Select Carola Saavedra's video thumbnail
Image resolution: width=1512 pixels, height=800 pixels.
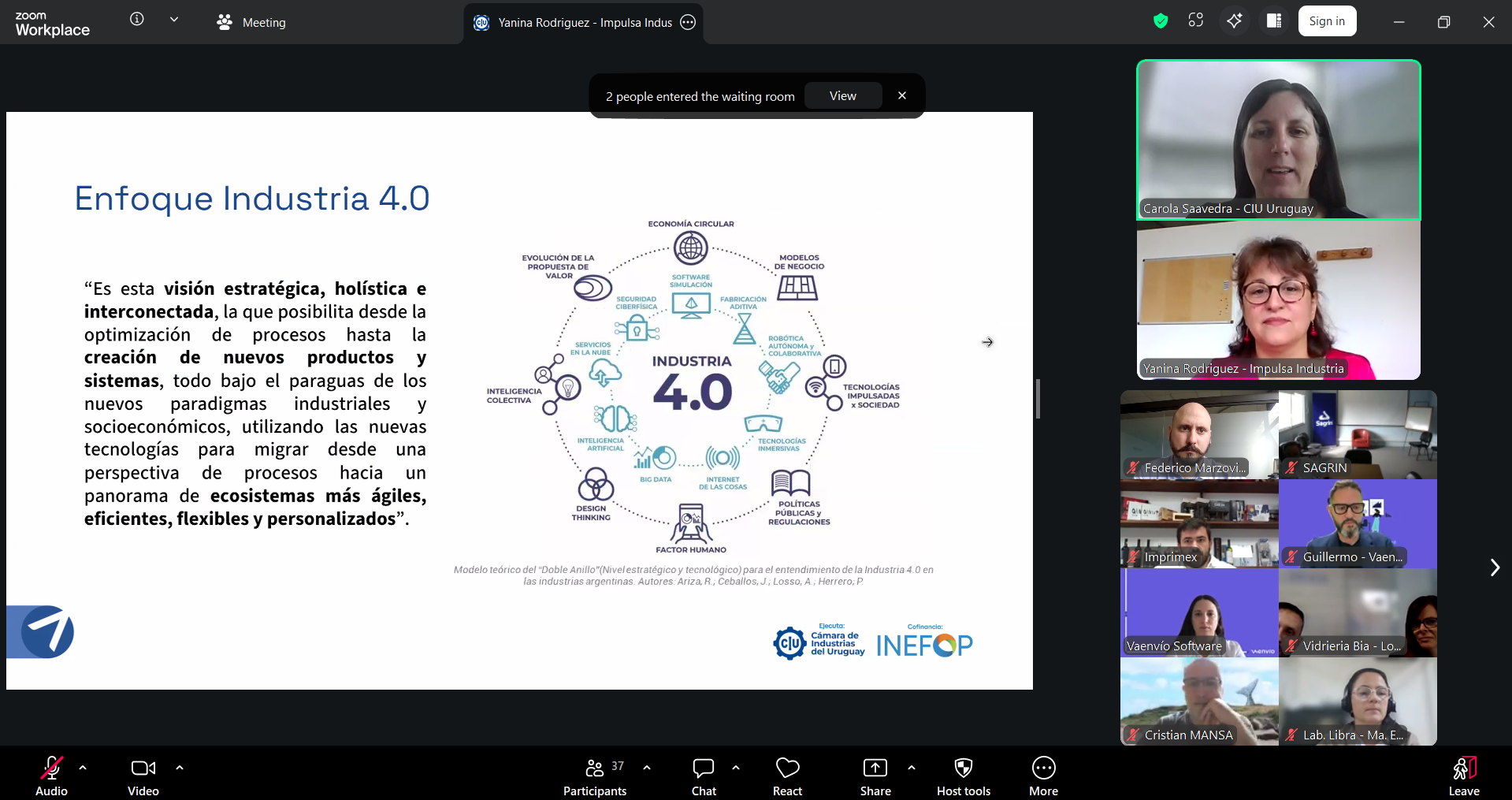click(1278, 140)
